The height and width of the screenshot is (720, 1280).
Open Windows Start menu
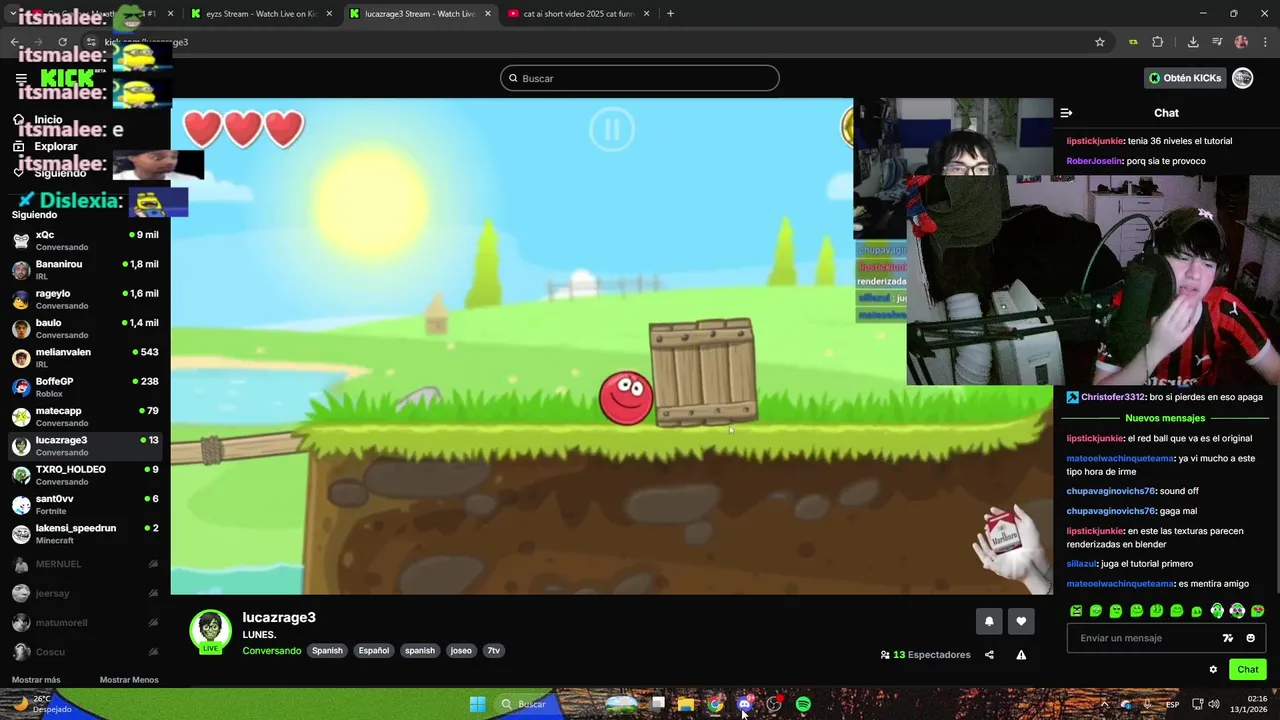pos(477,704)
